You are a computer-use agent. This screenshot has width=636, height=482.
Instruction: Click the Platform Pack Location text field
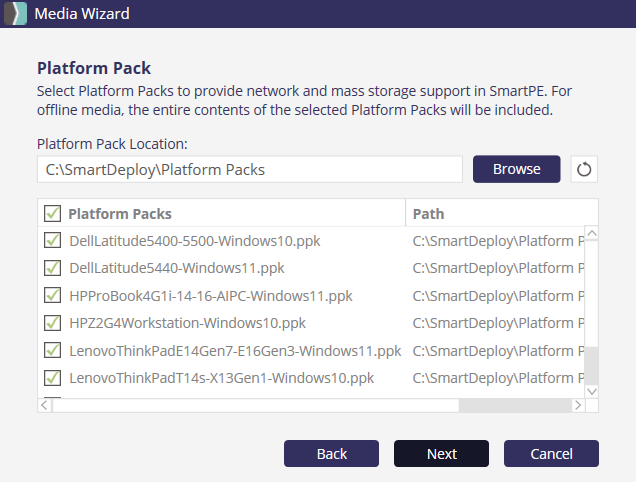coord(249,169)
